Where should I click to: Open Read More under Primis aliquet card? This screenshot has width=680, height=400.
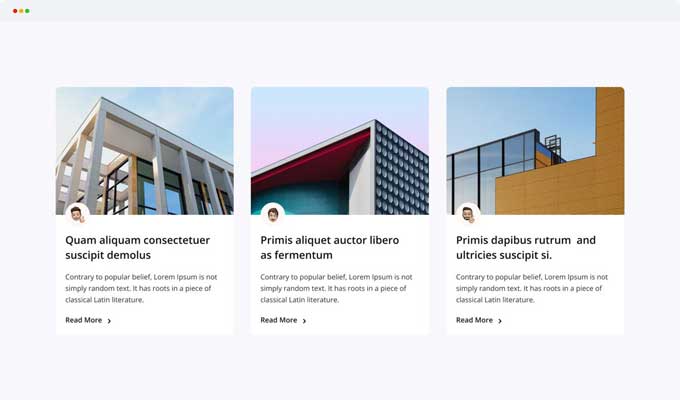point(279,320)
